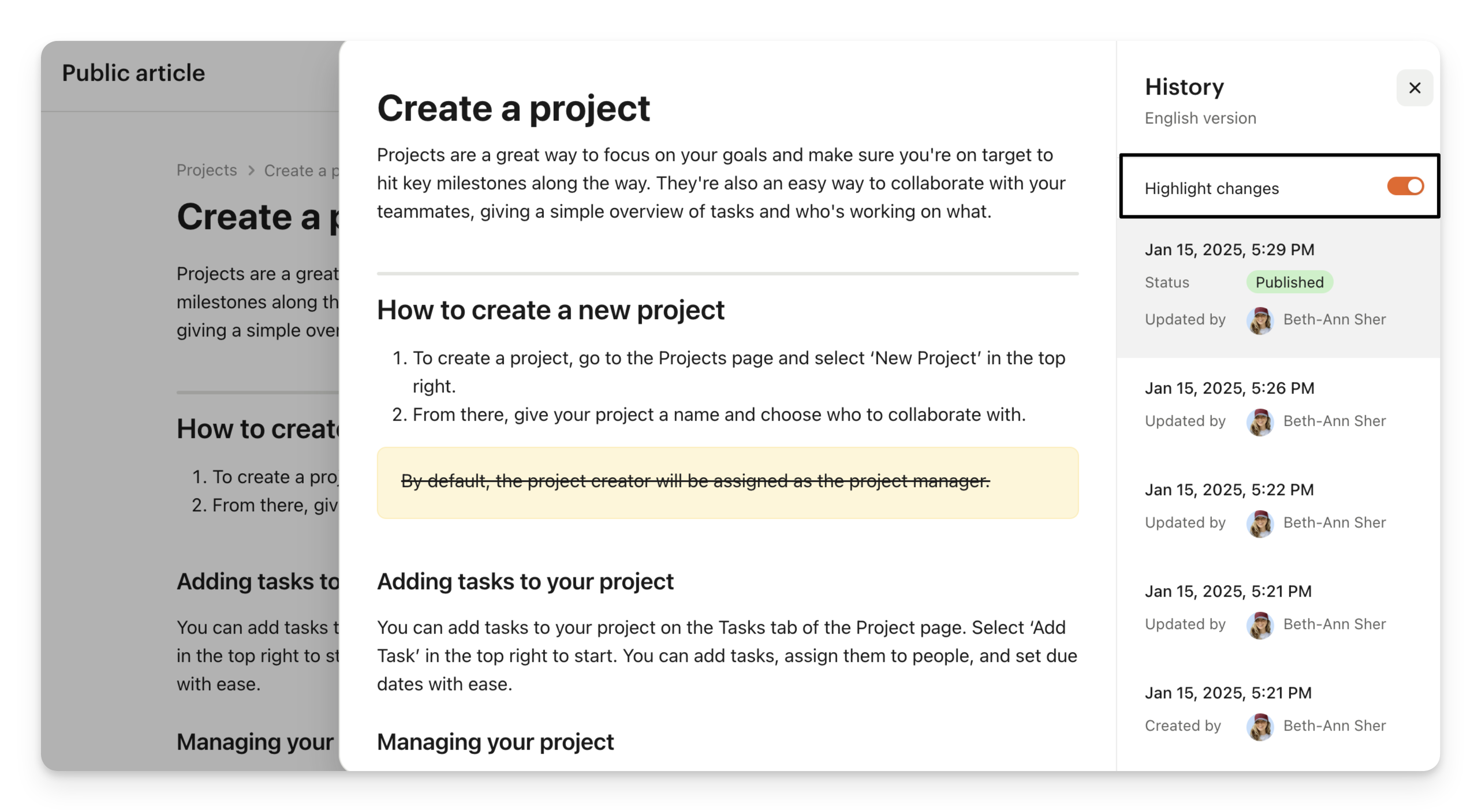Click the struck-through project manager callout
The height and width of the screenshot is (812, 1481).
(695, 481)
